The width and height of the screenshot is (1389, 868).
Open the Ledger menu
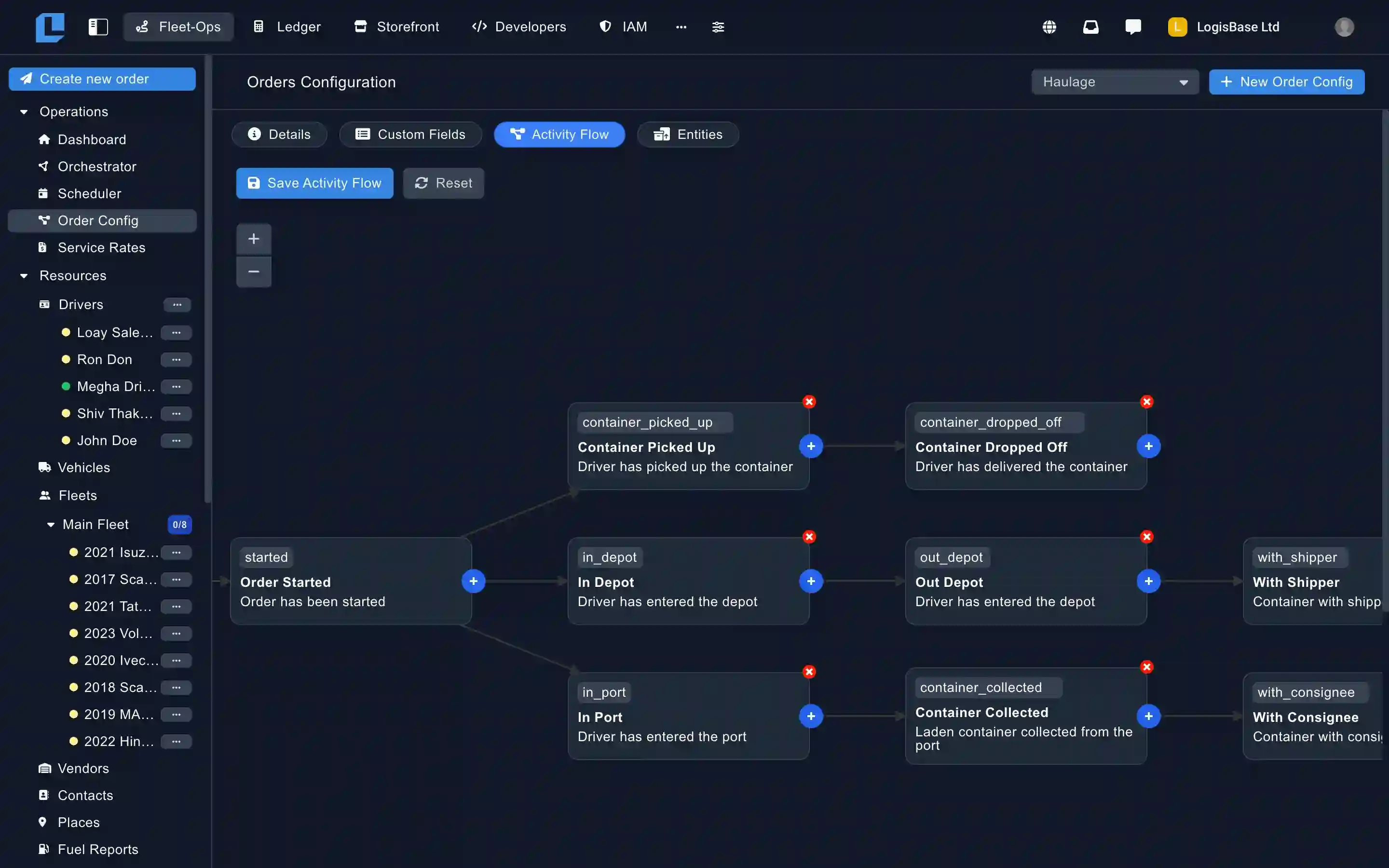(287, 27)
